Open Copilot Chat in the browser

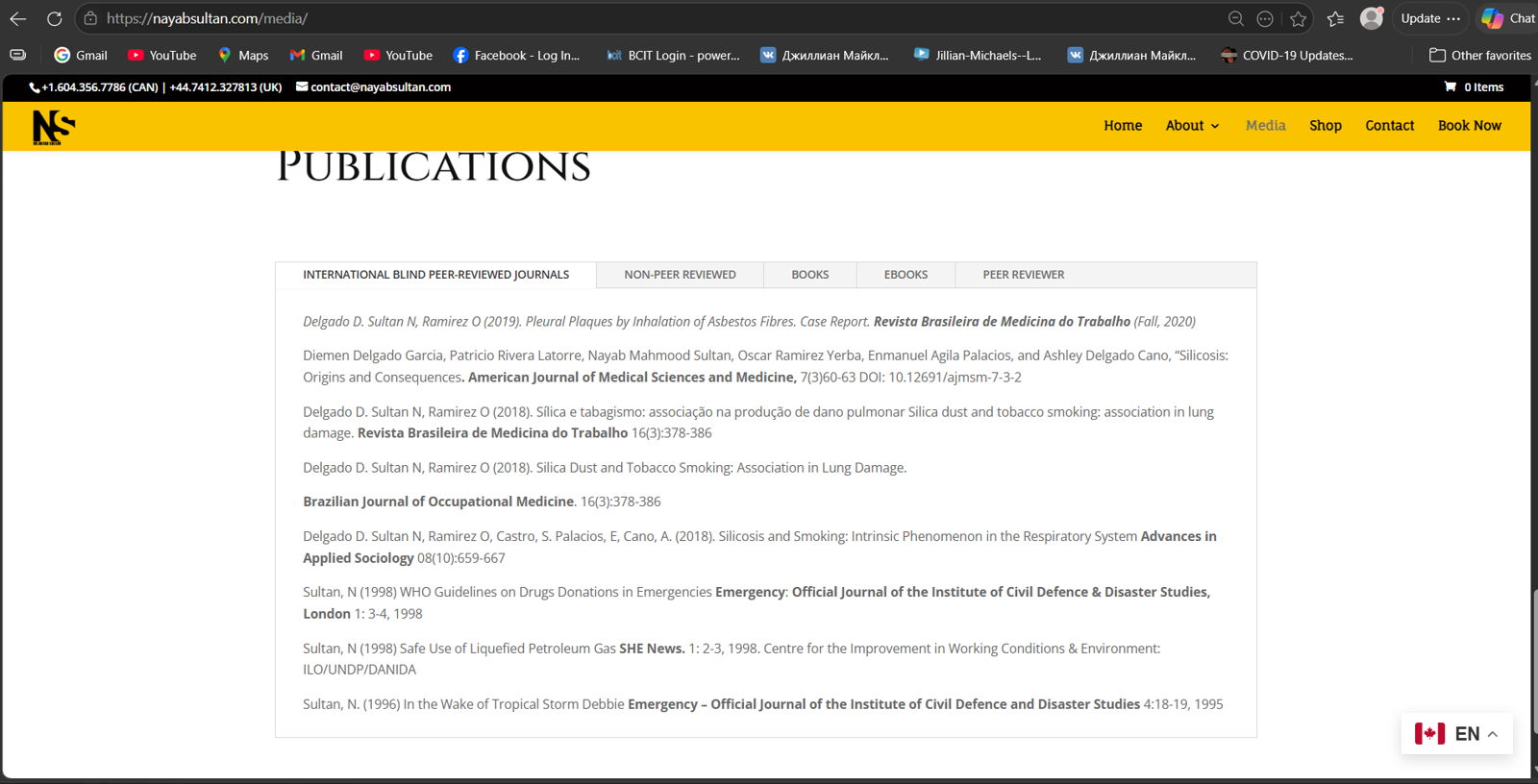(x=1507, y=18)
